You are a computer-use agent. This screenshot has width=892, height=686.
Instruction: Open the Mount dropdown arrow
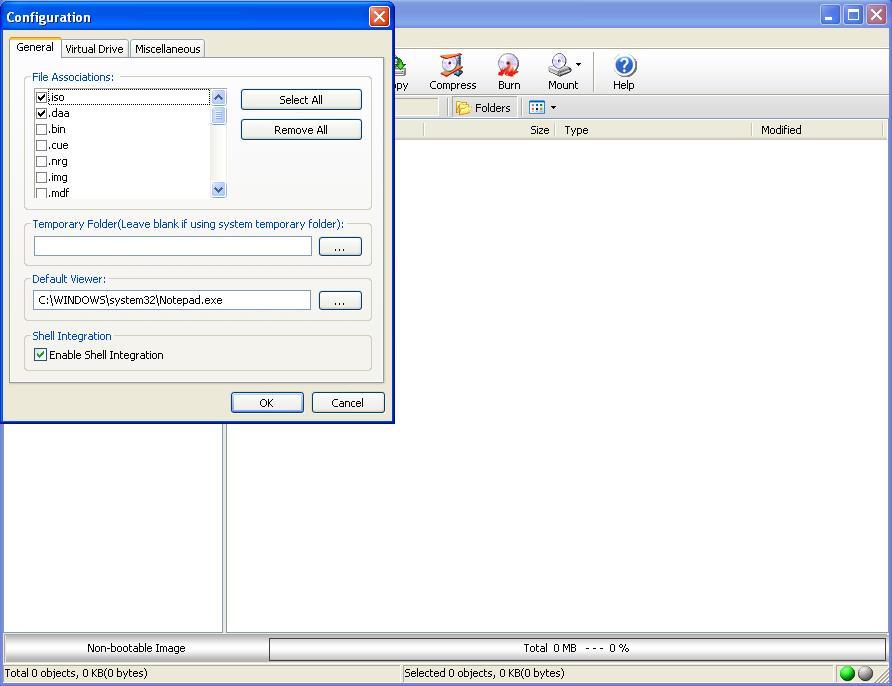(578, 66)
